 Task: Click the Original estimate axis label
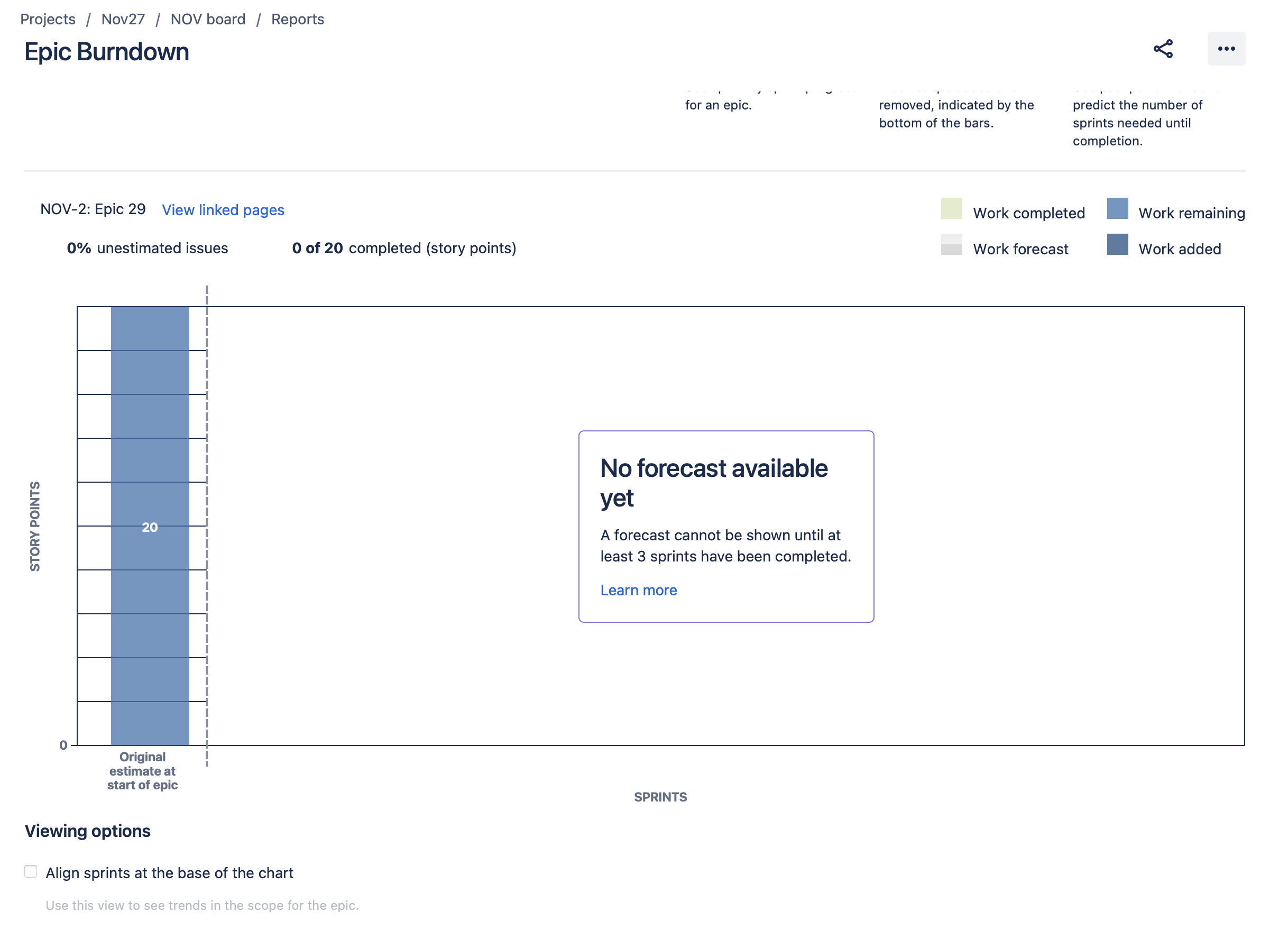pos(142,771)
